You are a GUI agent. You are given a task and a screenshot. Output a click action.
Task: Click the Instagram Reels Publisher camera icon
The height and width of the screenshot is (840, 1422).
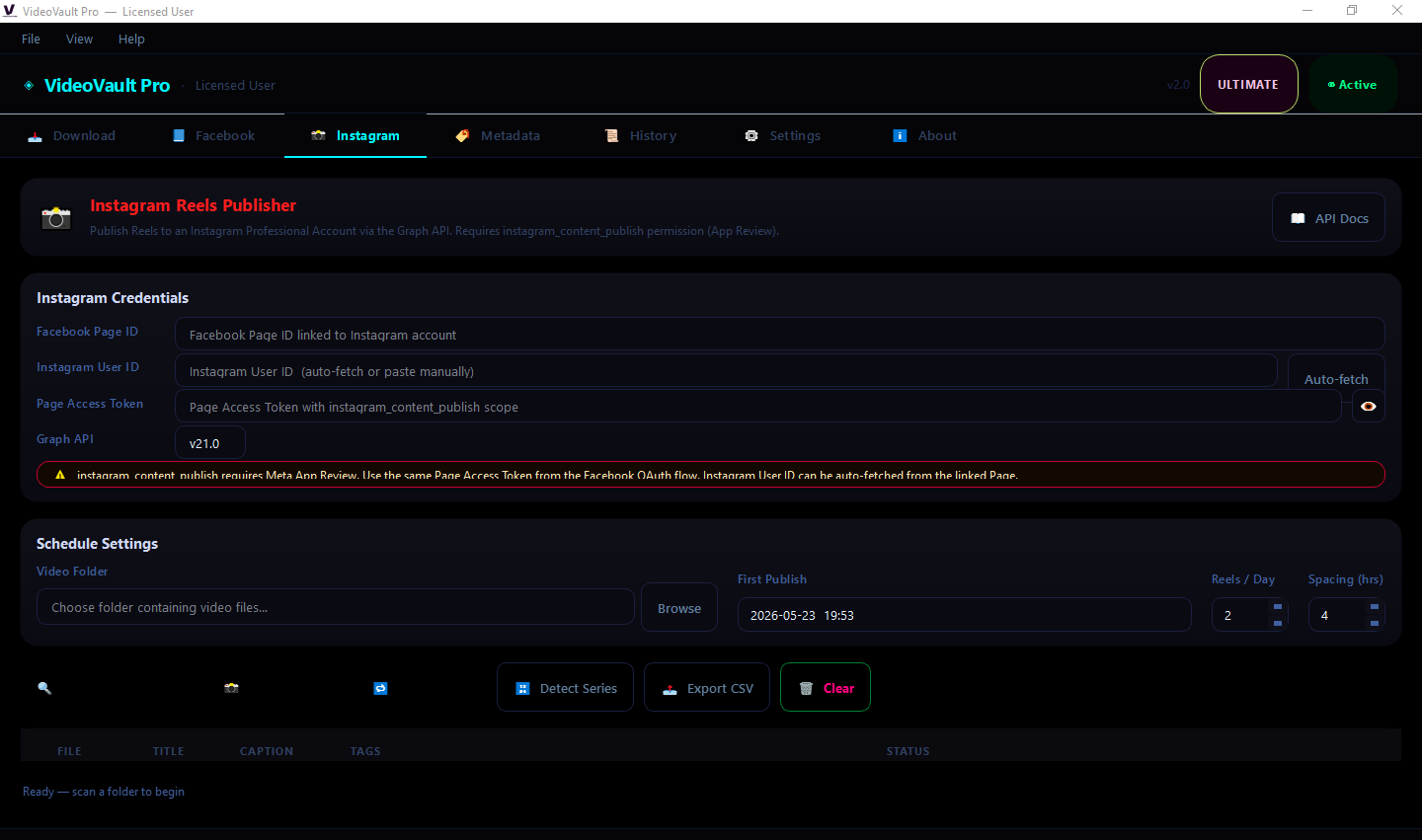[56, 217]
